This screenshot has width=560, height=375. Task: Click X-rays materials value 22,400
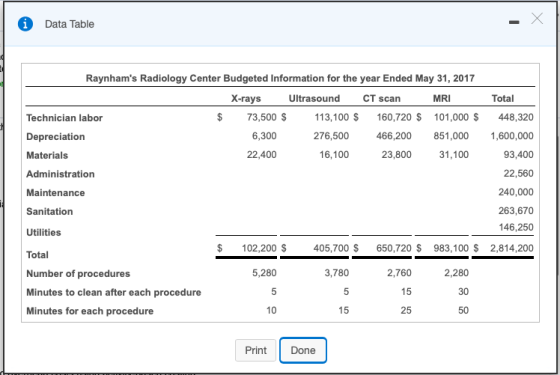(x=262, y=155)
